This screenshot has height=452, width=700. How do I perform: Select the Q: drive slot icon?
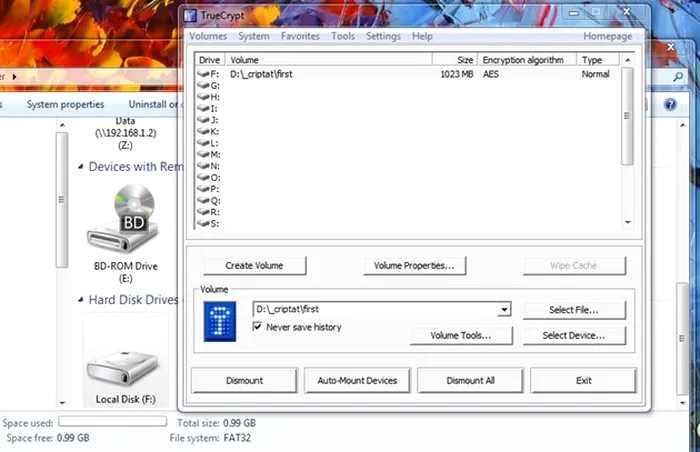point(203,201)
